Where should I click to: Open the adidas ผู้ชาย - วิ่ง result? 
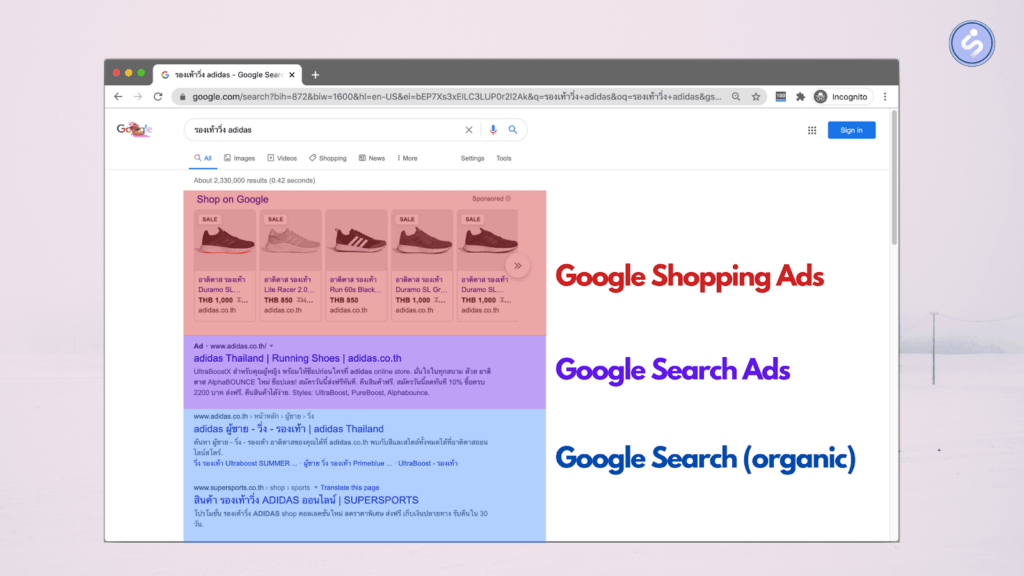click(x=288, y=429)
